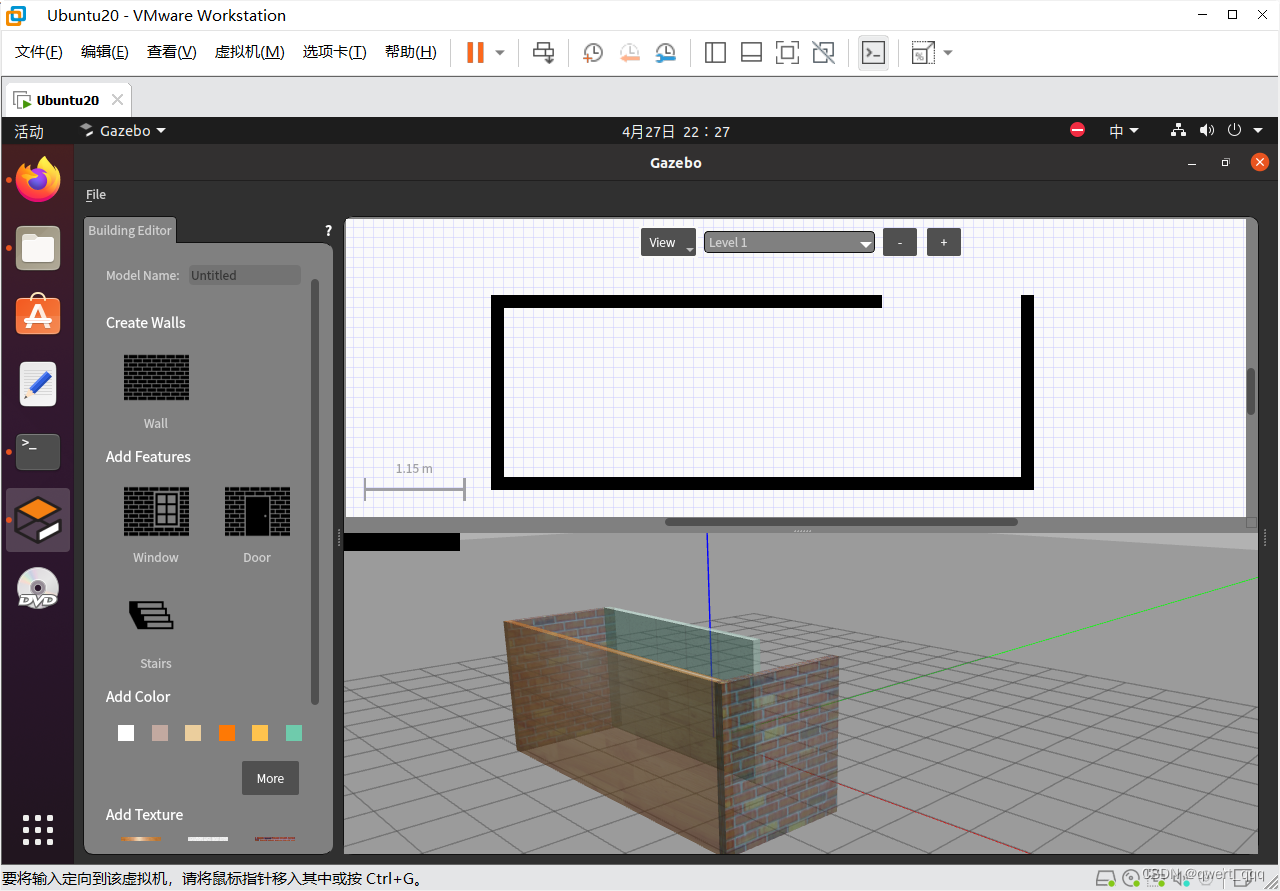Click the stretch guest display icon
Image resolution: width=1280 pixels, height=891 pixels.
coord(922,53)
